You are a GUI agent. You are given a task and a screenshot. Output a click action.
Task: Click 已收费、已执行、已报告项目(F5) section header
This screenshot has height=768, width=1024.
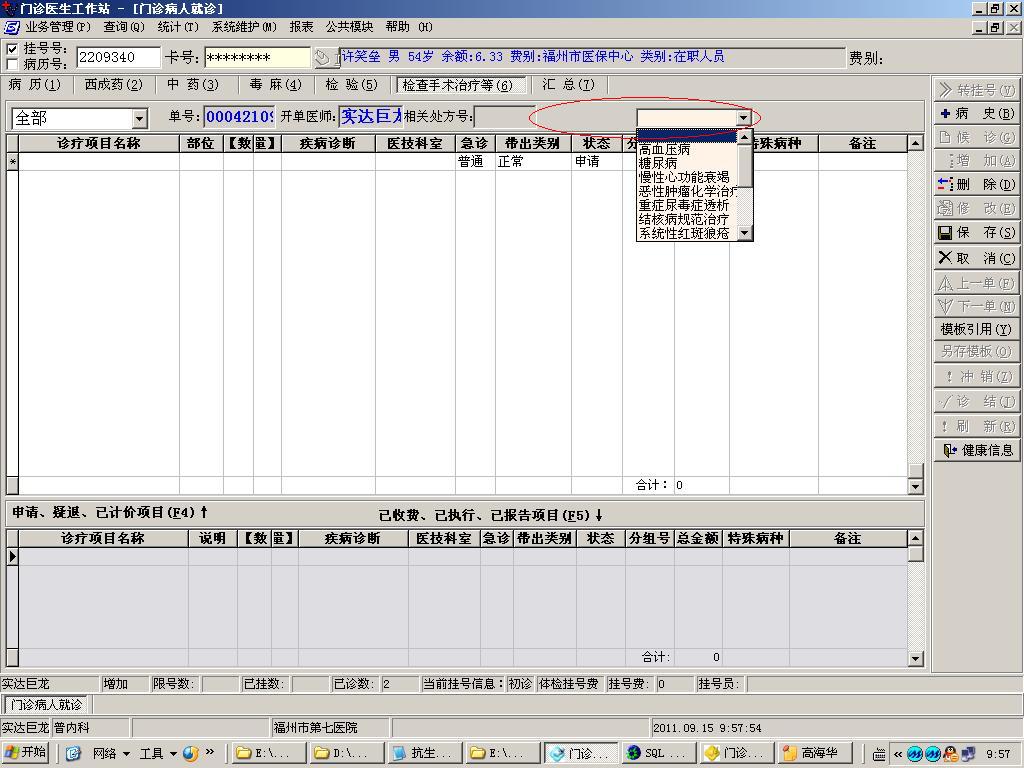coord(491,515)
